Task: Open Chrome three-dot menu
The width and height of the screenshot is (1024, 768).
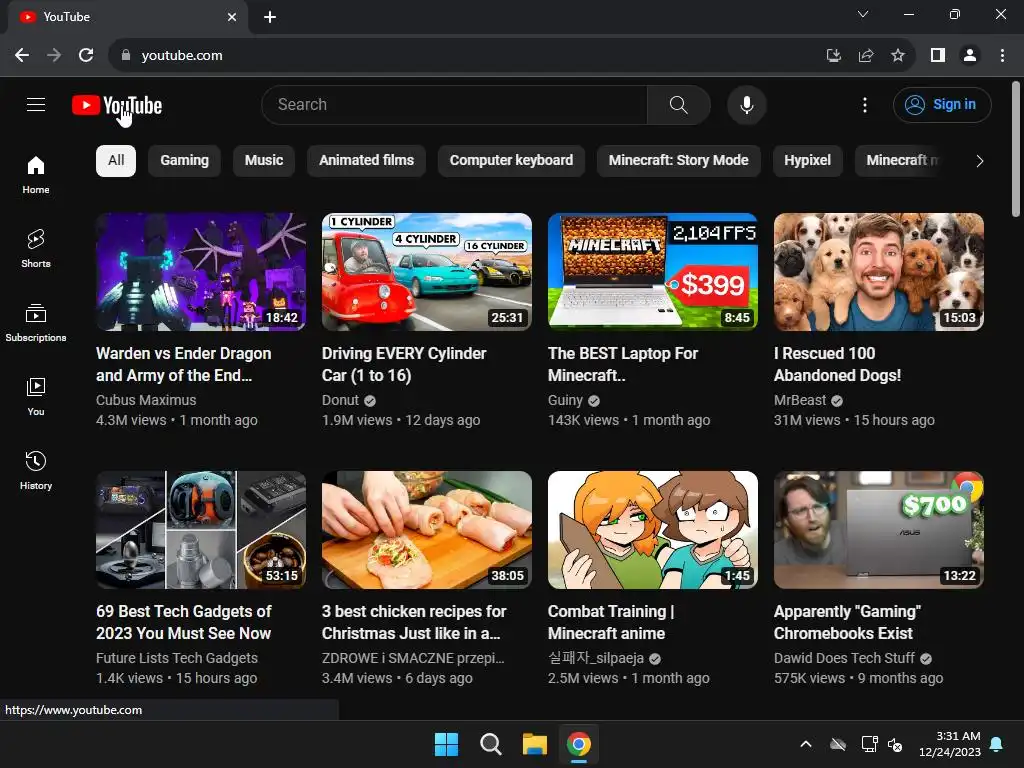Action: point(1002,56)
